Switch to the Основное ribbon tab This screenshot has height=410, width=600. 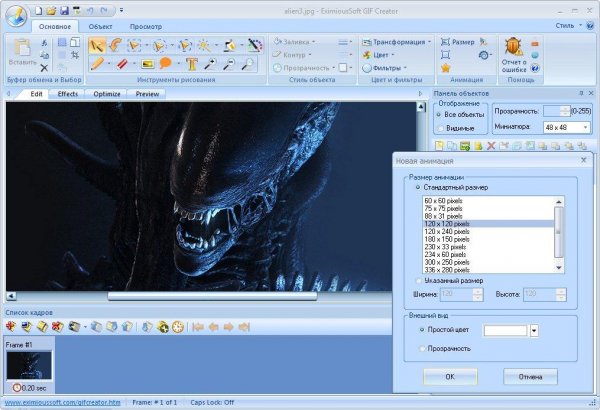coord(55,26)
